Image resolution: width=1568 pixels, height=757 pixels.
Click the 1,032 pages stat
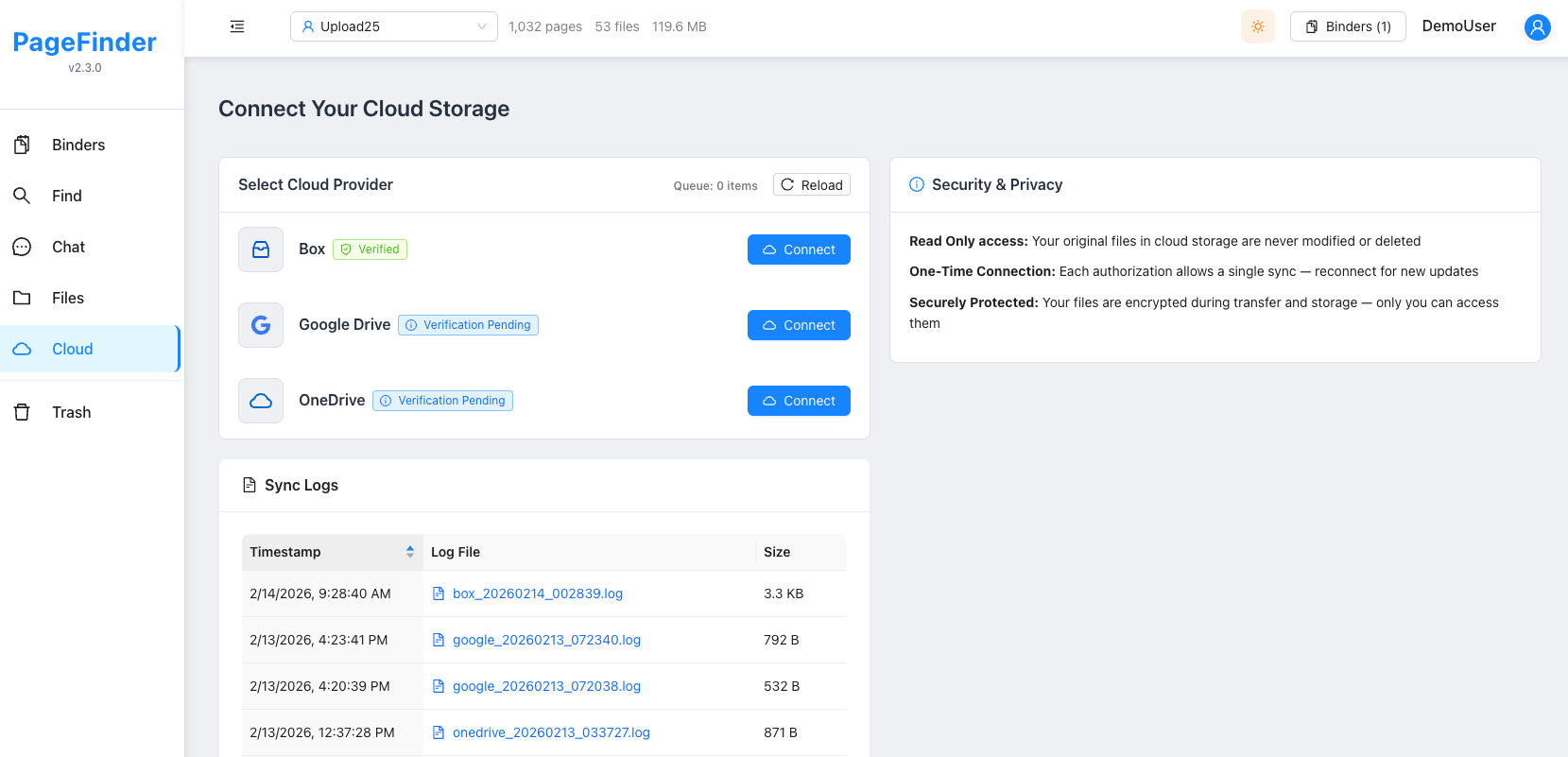tap(545, 26)
